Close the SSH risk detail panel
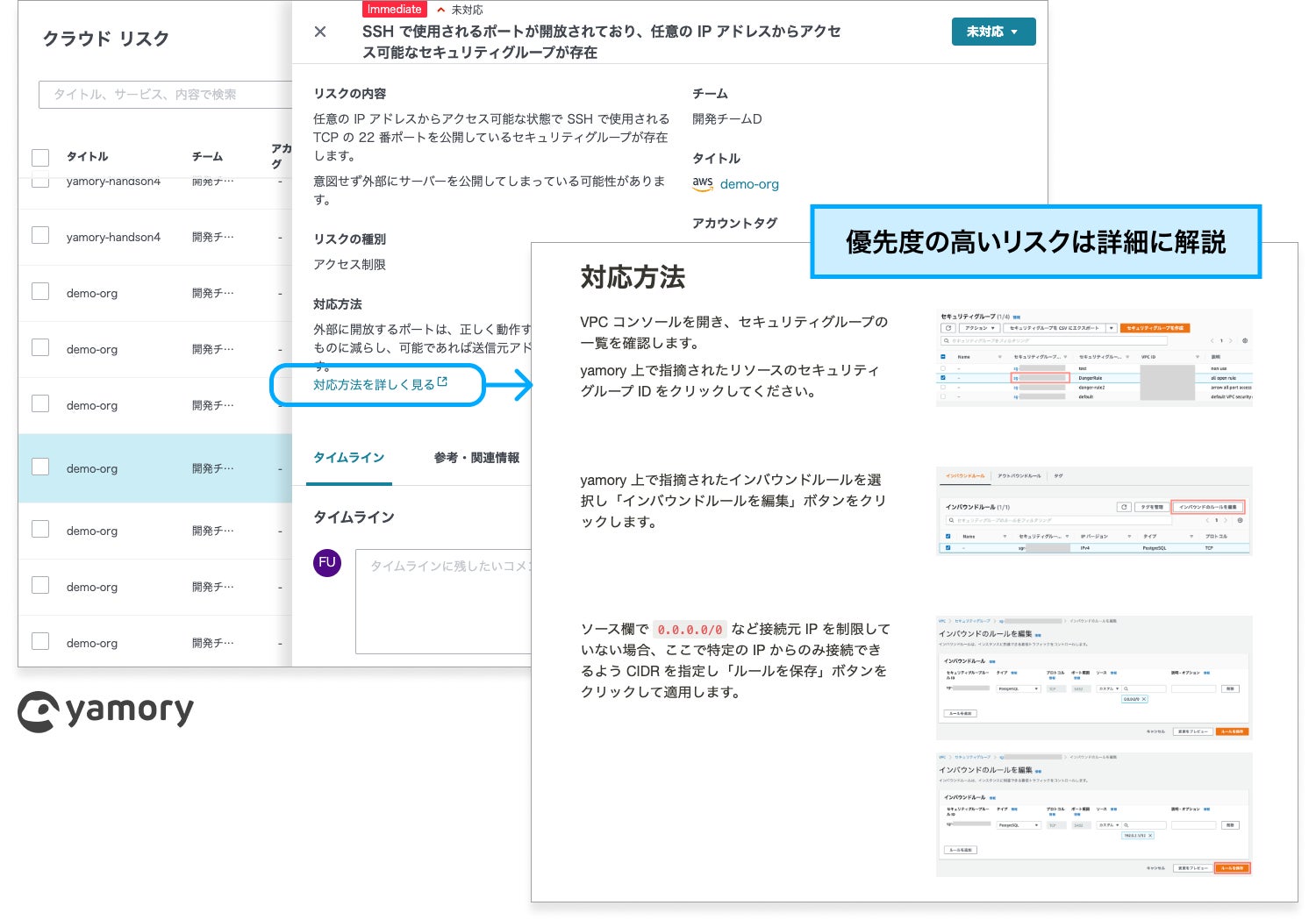This screenshot has height=920, width=1316. tap(320, 32)
